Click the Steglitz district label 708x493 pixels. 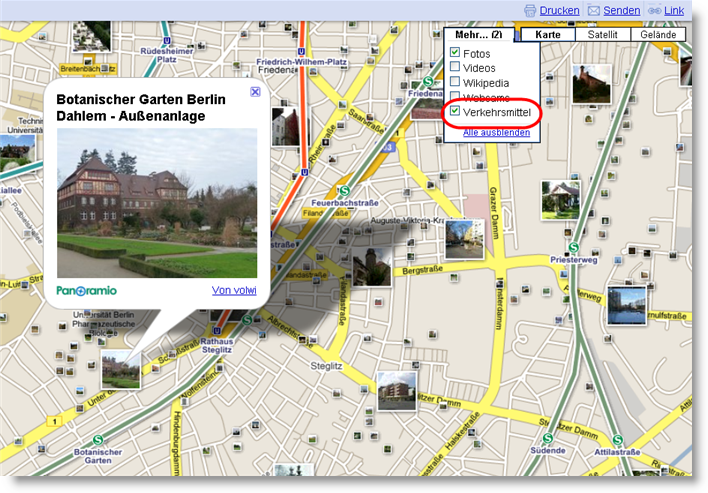tap(326, 366)
